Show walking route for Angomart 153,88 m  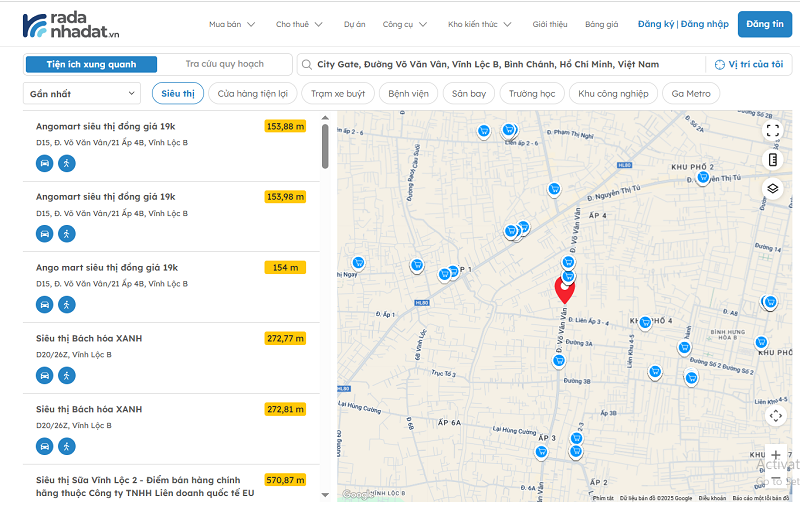(67, 163)
